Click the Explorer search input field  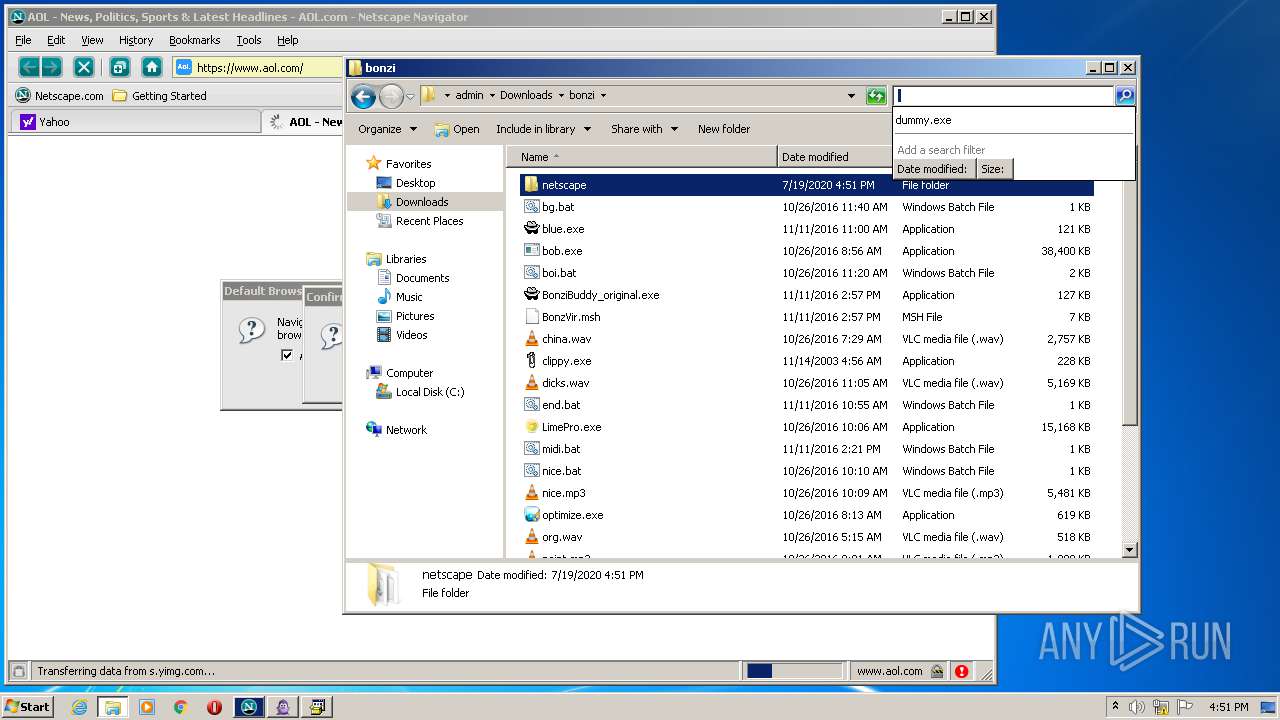(1004, 96)
